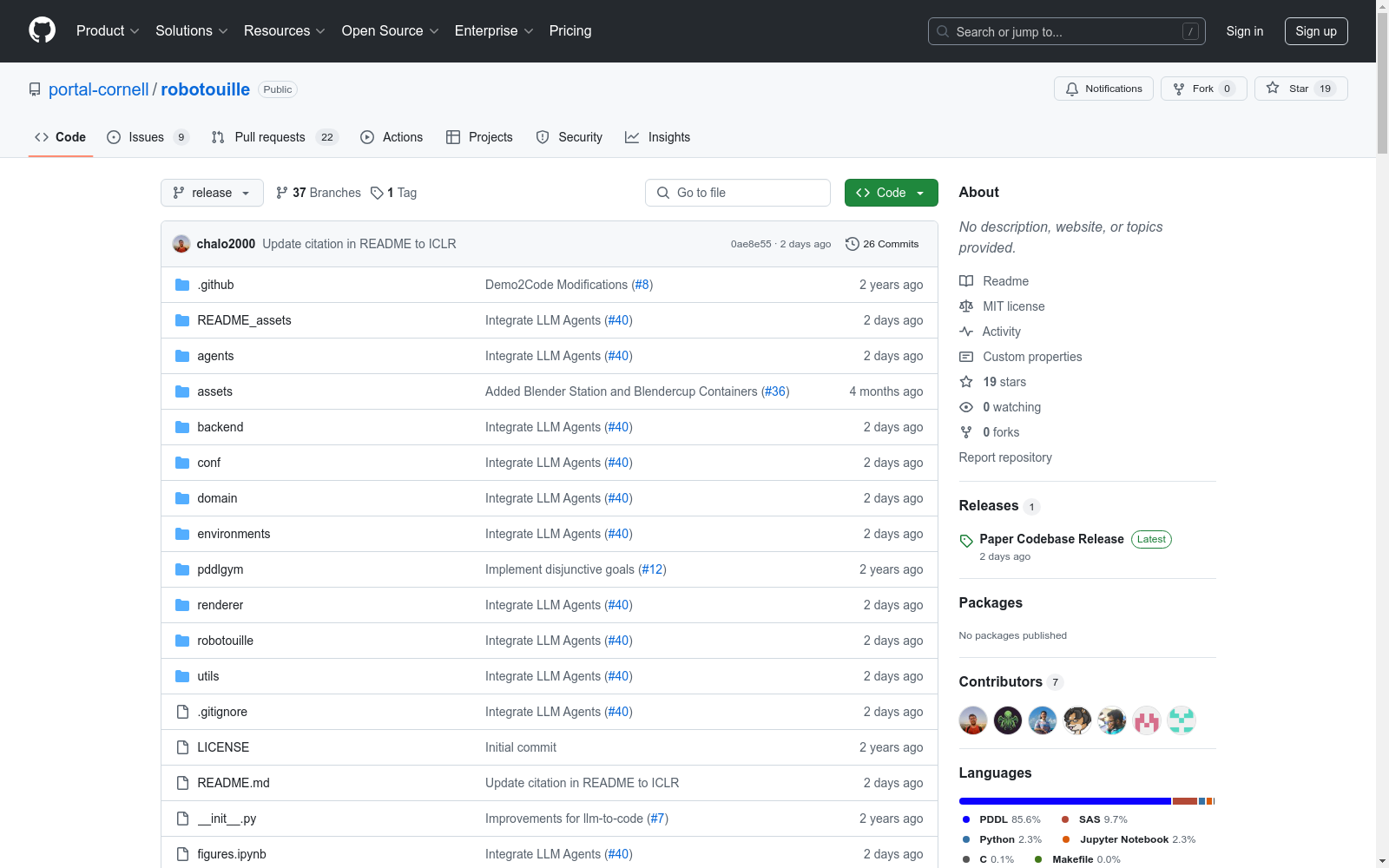Screen dimensions: 1389x868
Task: View the 37 Branches link
Action: pos(318,193)
